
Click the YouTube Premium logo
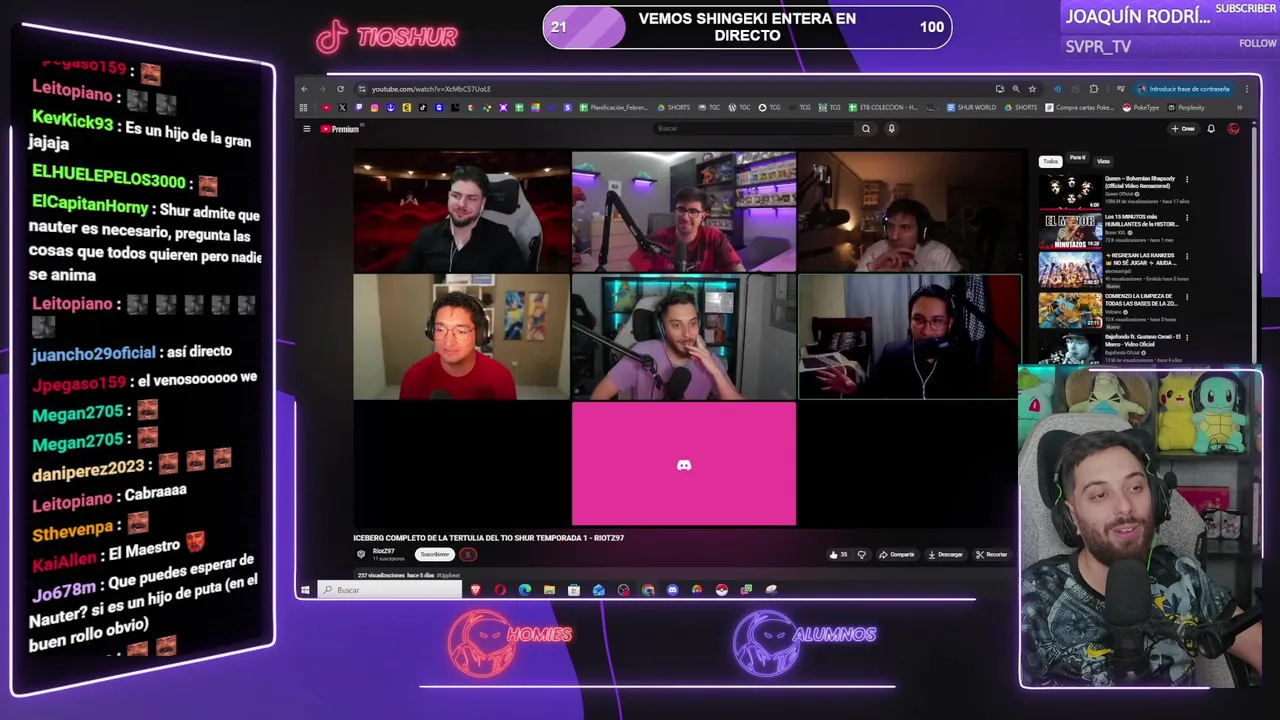coord(340,128)
